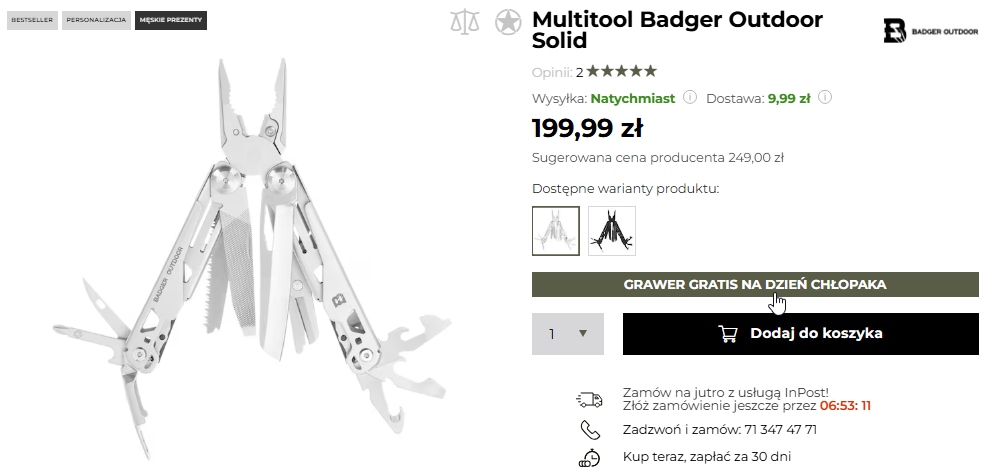Open info icon next to Dostawa price
This screenshot has width=1000, height=475.
pos(825,98)
